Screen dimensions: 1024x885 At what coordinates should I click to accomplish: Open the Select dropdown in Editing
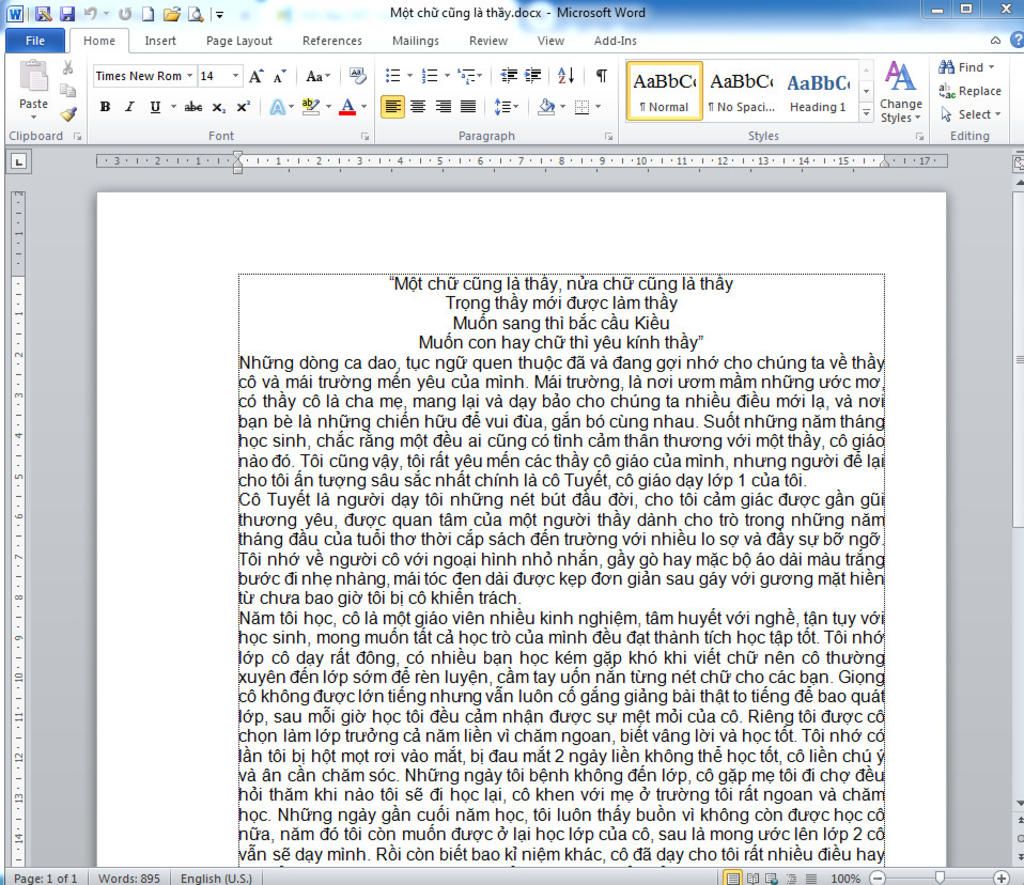(970, 114)
